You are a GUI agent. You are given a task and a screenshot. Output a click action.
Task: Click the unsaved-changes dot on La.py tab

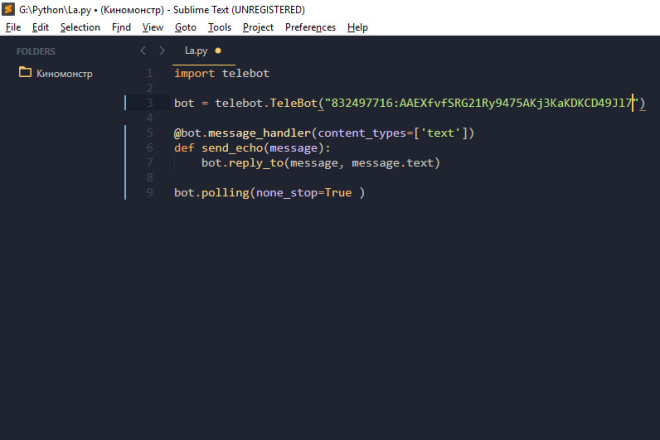(218, 51)
